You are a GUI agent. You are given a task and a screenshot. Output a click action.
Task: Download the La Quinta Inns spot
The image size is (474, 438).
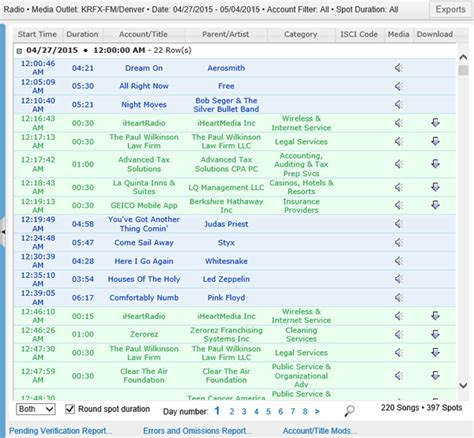click(x=435, y=187)
